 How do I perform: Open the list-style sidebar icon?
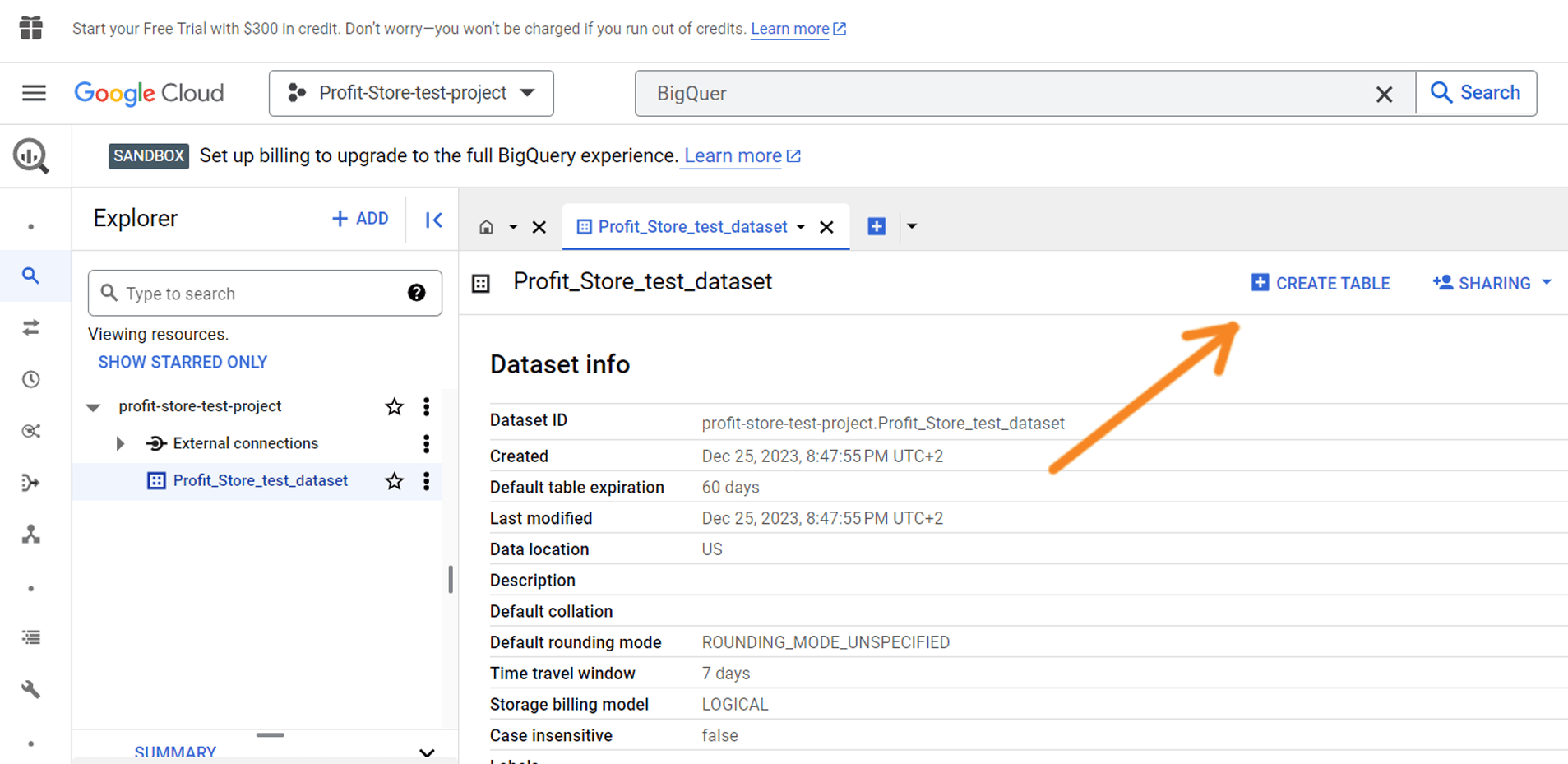pos(31,637)
